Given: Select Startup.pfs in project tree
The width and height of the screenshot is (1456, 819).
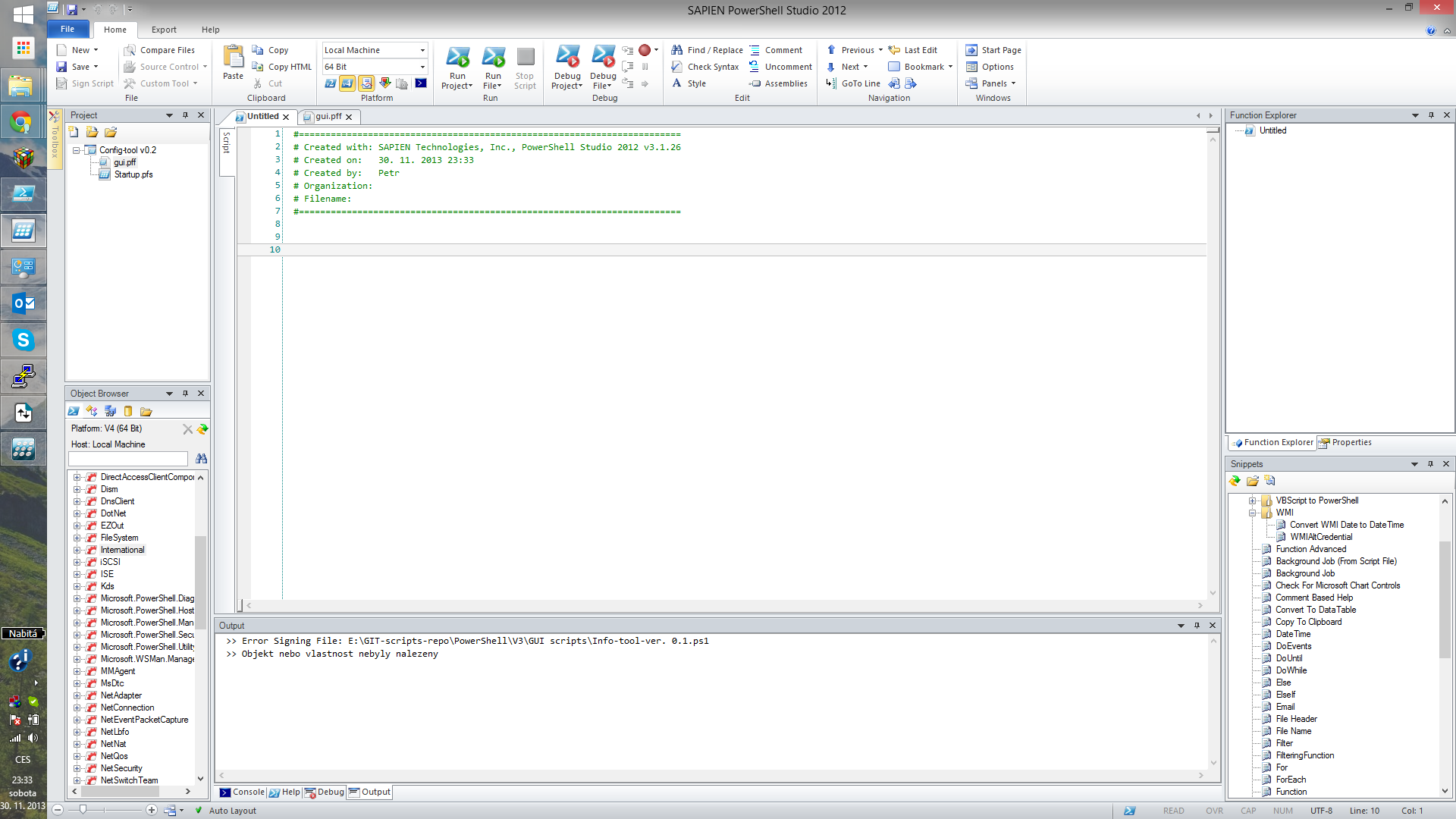Looking at the screenshot, I should [x=133, y=174].
